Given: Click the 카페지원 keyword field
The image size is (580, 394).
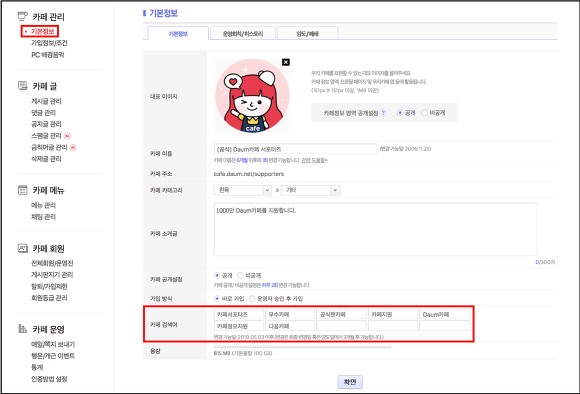Looking at the screenshot, I should 393,314.
